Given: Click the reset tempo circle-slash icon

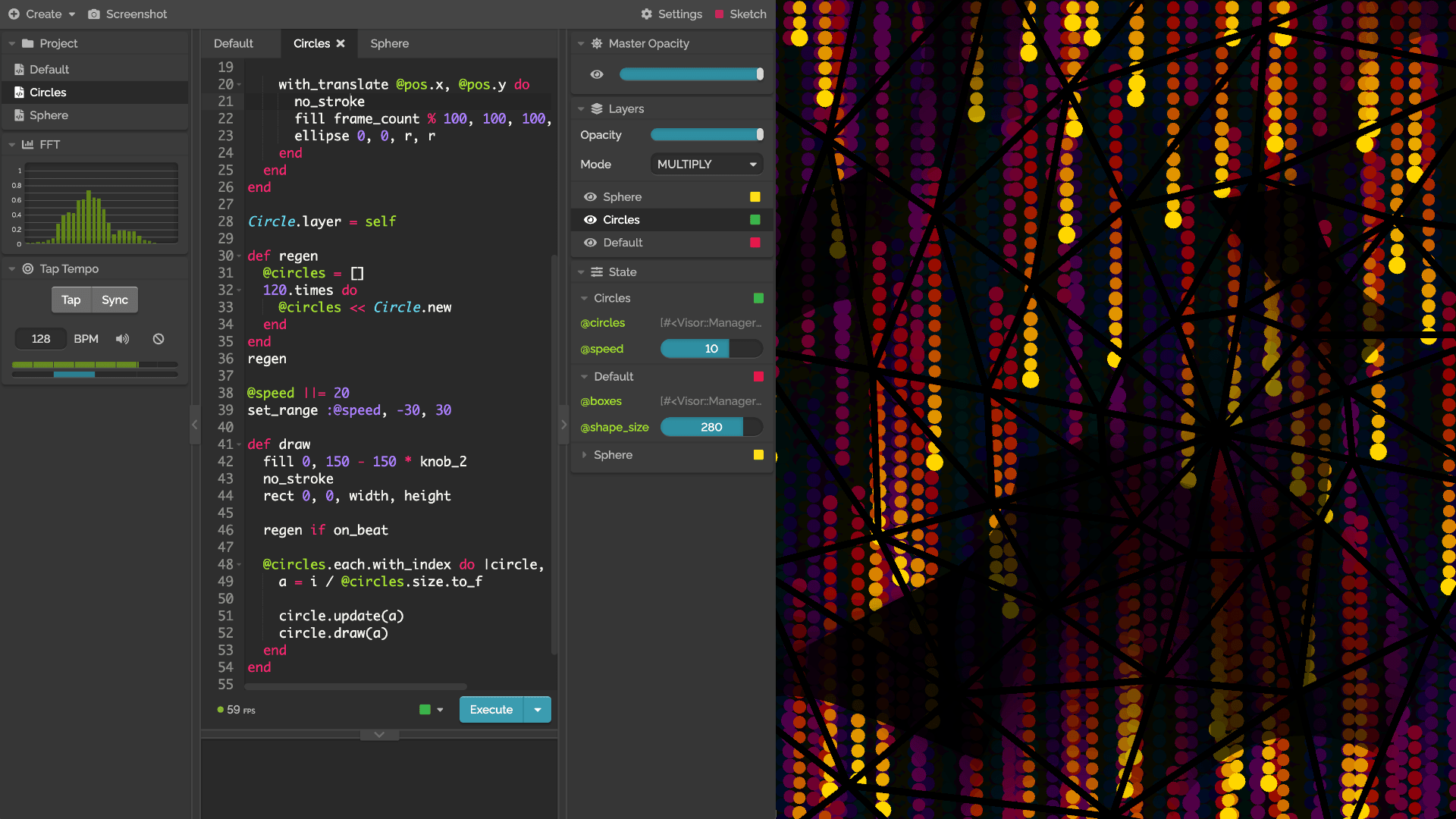Looking at the screenshot, I should coord(158,339).
